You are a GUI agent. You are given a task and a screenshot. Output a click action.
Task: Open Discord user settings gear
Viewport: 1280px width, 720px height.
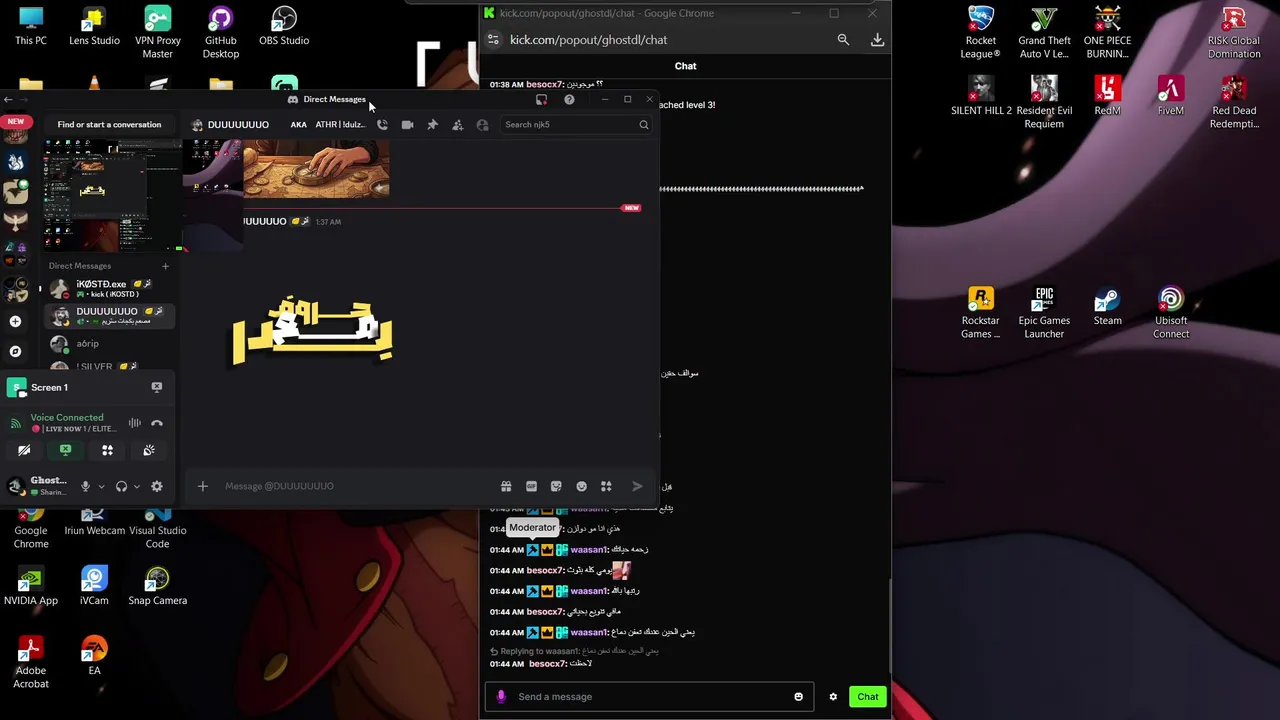click(157, 486)
